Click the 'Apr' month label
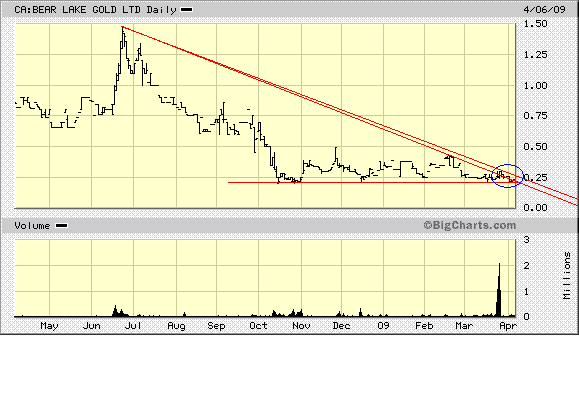Viewport: 579px width, 405px height. (x=508, y=326)
